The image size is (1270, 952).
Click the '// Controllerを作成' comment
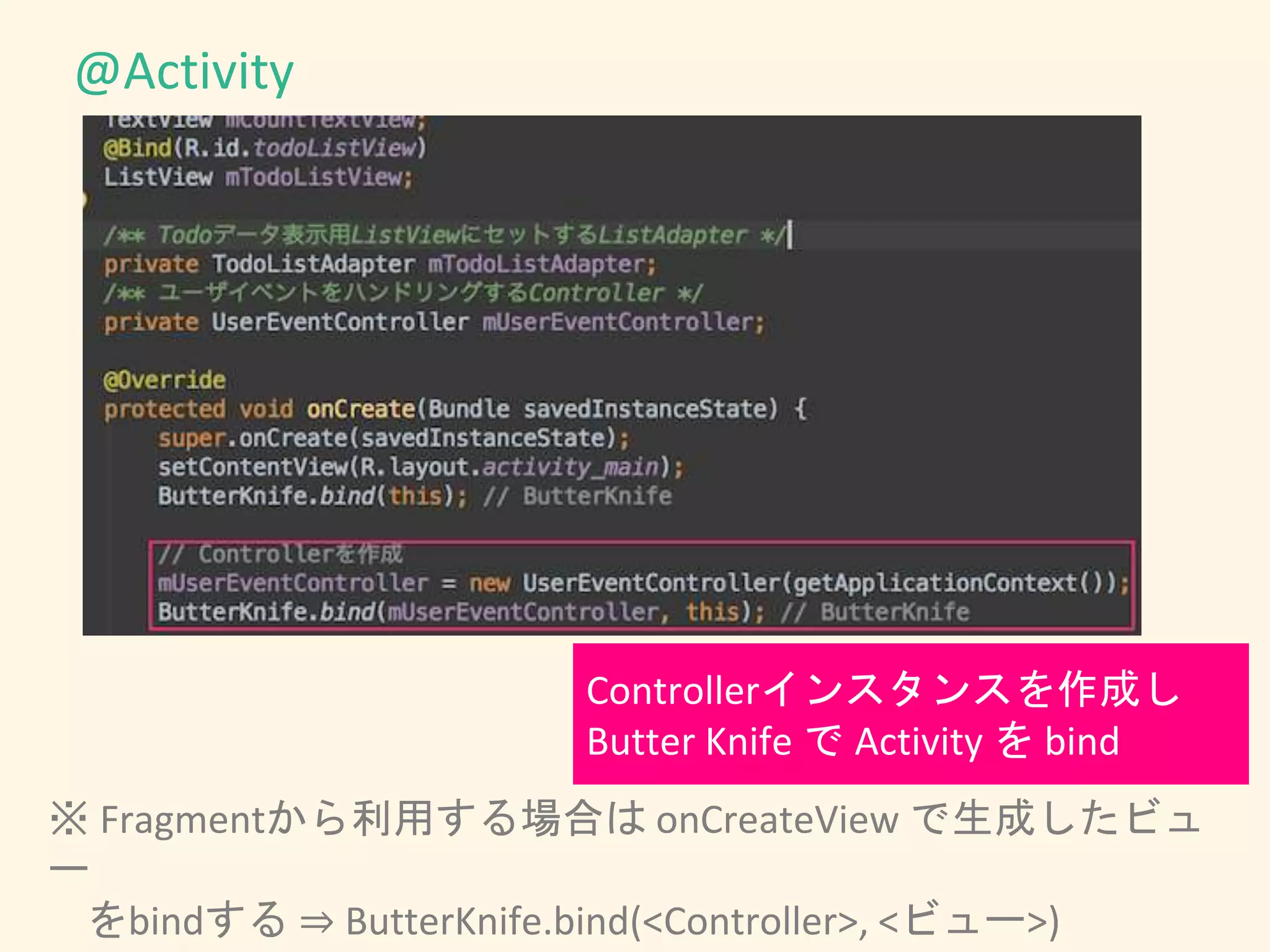tap(280, 553)
